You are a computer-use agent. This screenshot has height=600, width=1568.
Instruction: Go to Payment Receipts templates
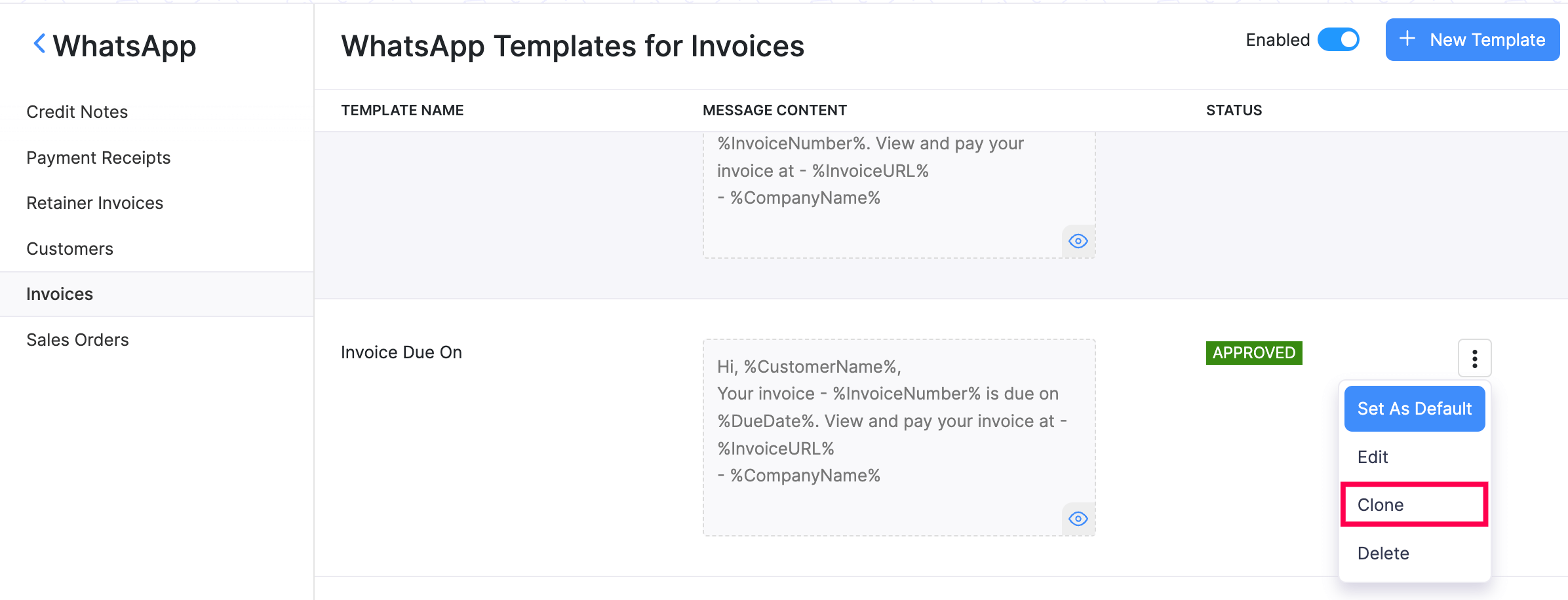[x=98, y=158]
